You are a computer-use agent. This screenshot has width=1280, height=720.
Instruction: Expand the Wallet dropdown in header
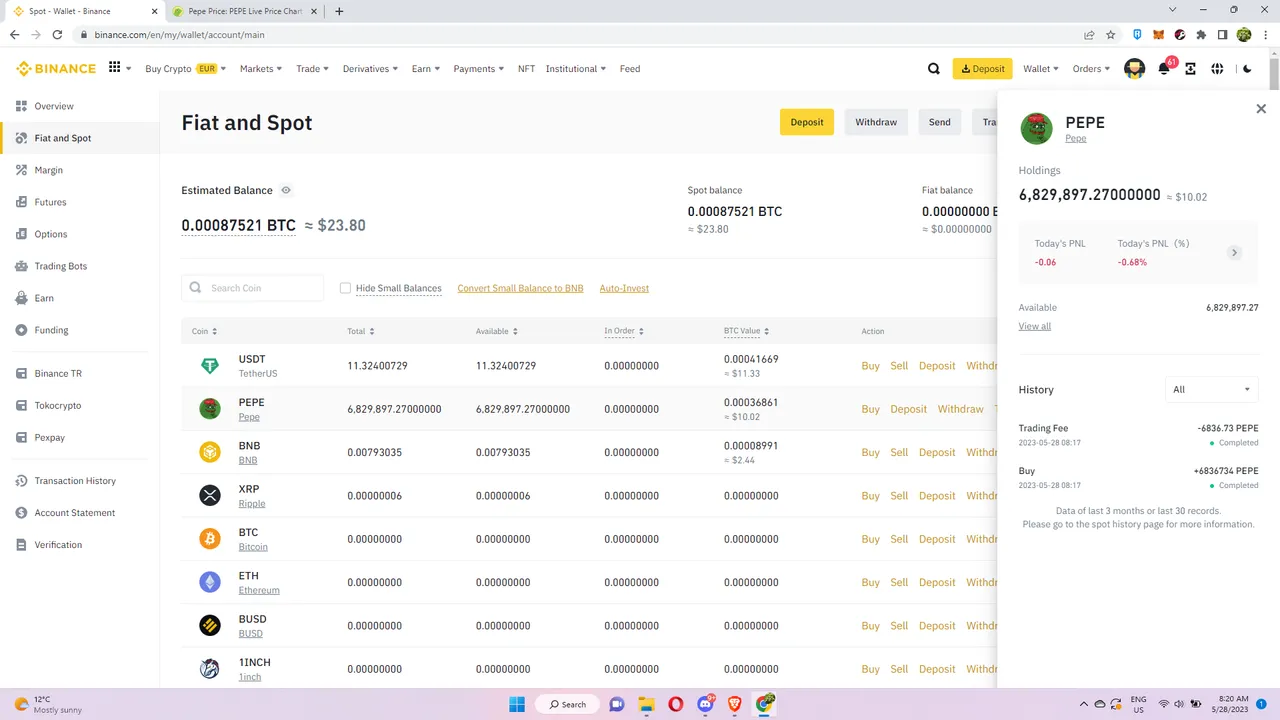1041,69
